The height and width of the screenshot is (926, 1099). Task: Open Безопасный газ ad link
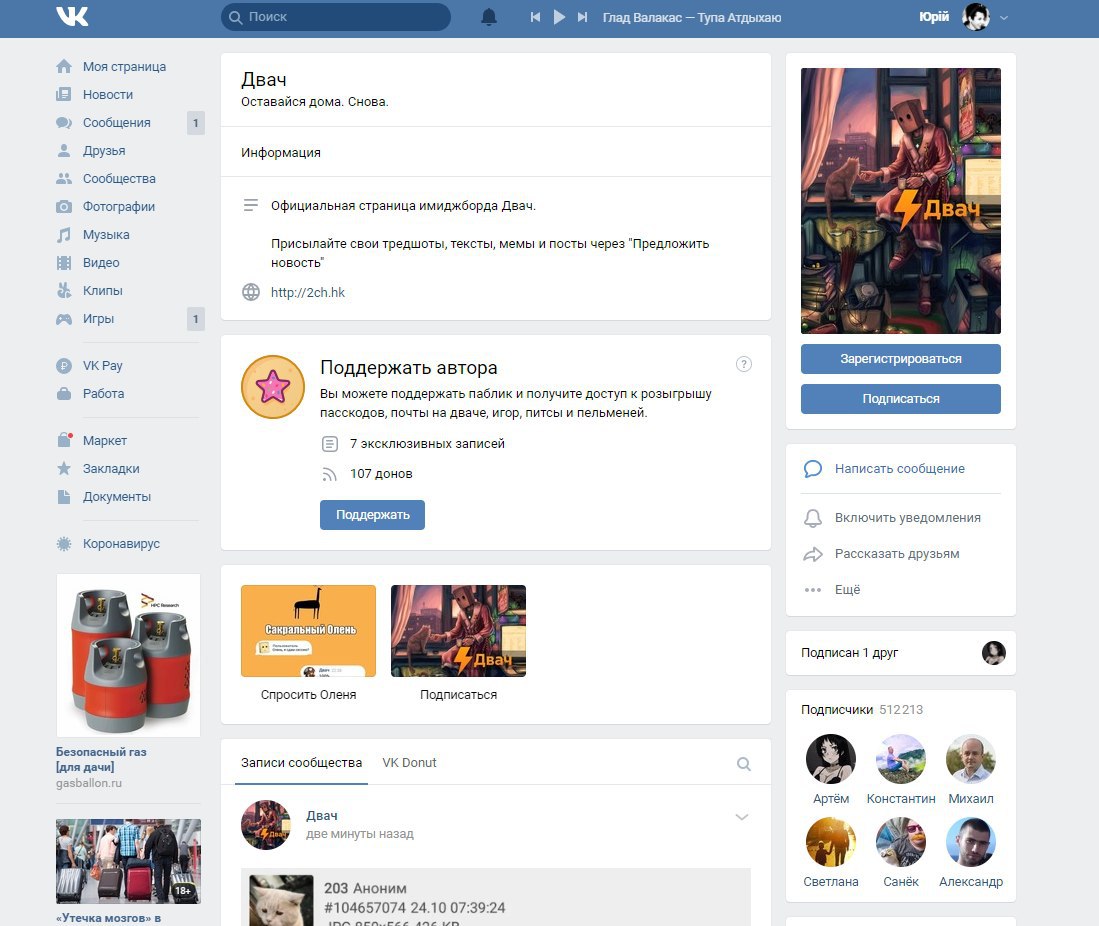(101, 759)
